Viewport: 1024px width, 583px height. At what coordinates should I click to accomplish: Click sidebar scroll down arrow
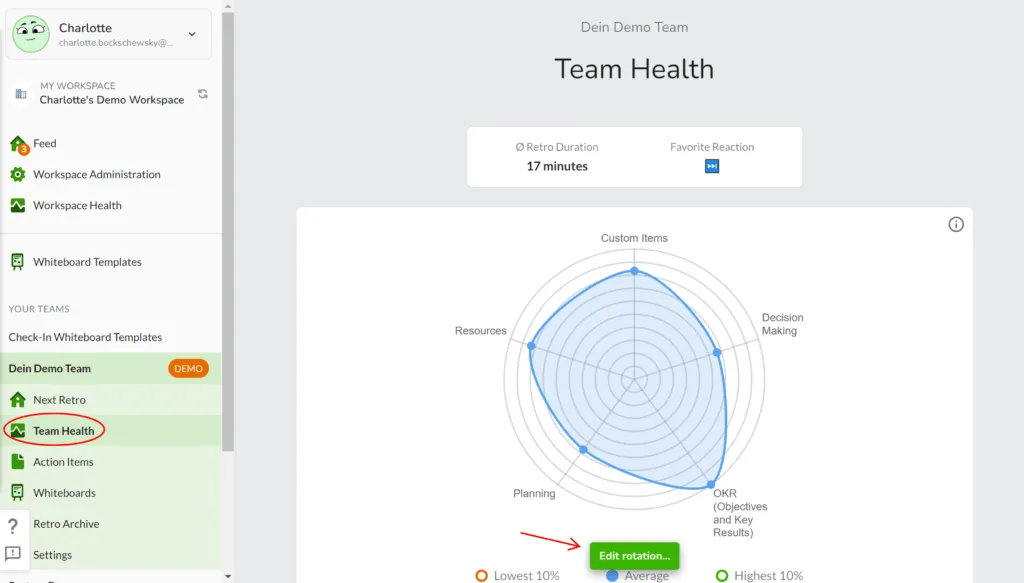point(228,576)
